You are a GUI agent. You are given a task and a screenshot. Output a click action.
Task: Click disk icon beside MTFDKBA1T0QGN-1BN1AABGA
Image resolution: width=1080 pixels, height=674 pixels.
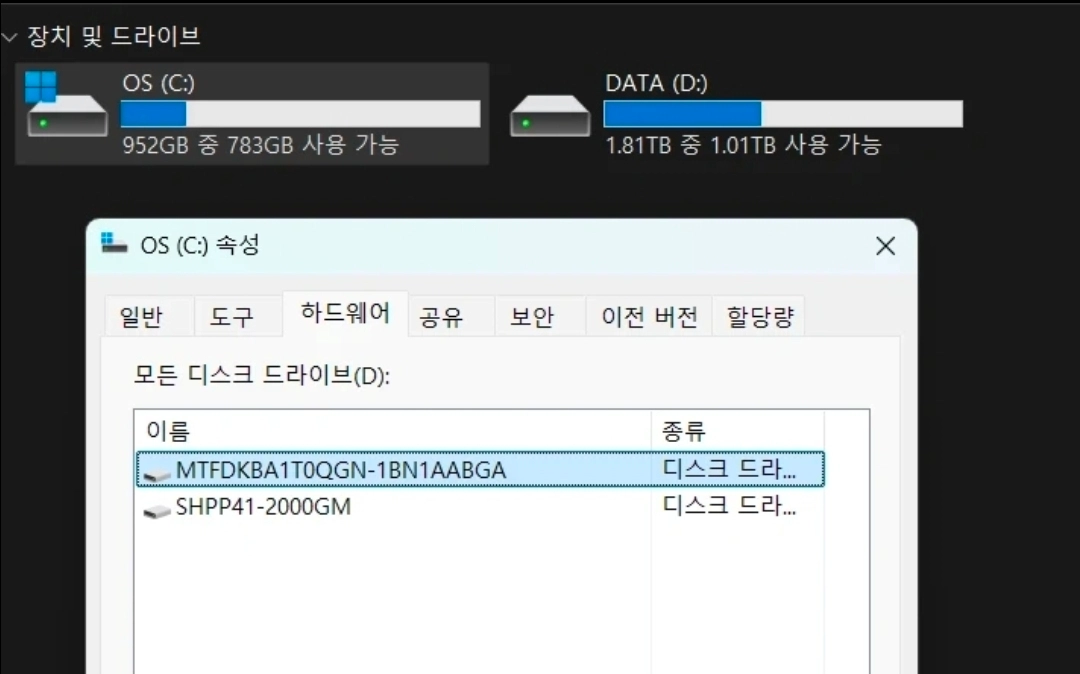click(156, 474)
